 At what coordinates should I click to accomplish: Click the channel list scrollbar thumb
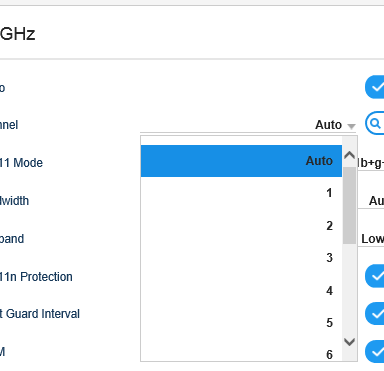(349, 205)
